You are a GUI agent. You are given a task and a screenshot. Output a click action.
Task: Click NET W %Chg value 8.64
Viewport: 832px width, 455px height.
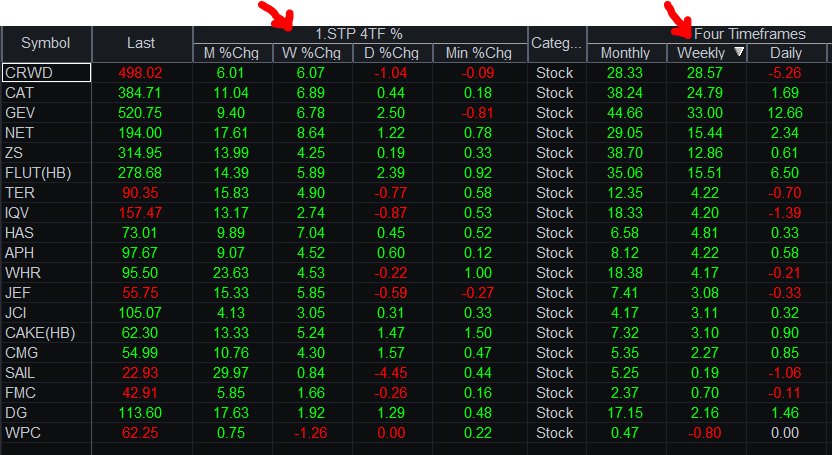311,133
